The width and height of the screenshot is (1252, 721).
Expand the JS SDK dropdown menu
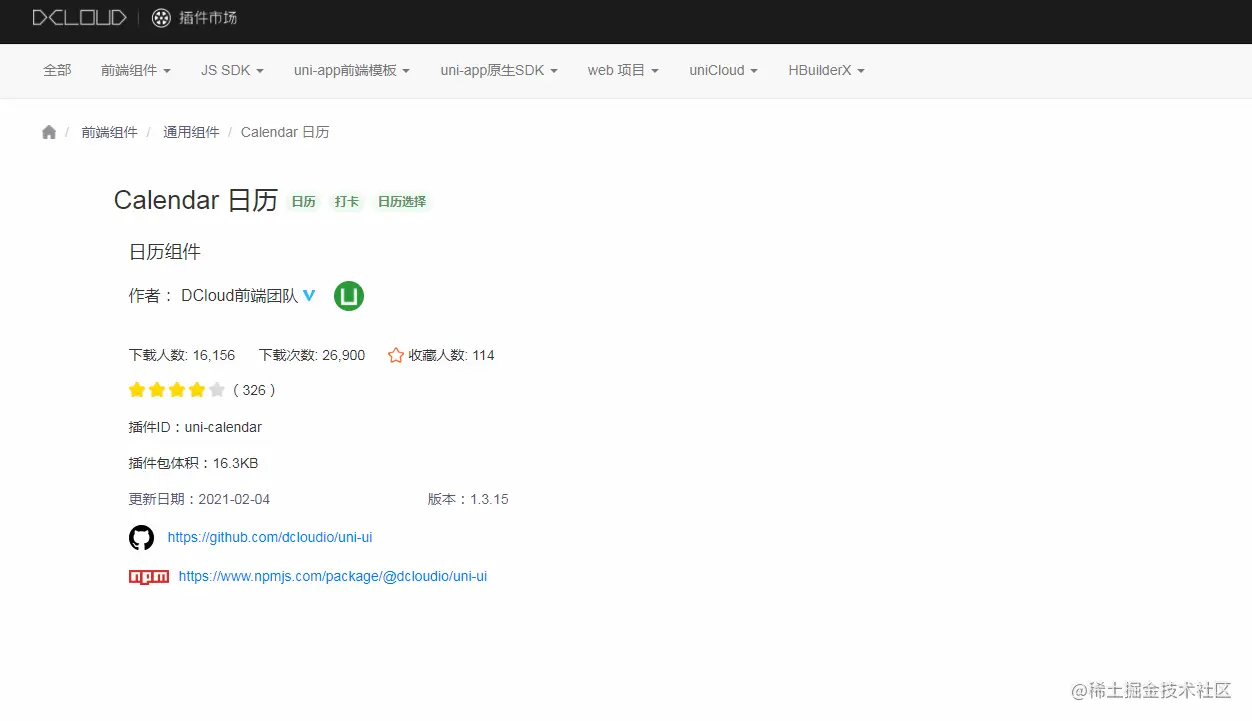coord(232,70)
